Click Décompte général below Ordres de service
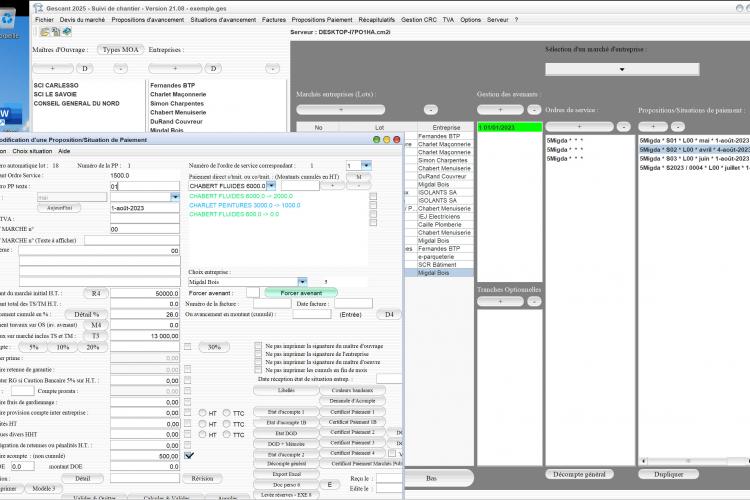 click(x=579, y=475)
